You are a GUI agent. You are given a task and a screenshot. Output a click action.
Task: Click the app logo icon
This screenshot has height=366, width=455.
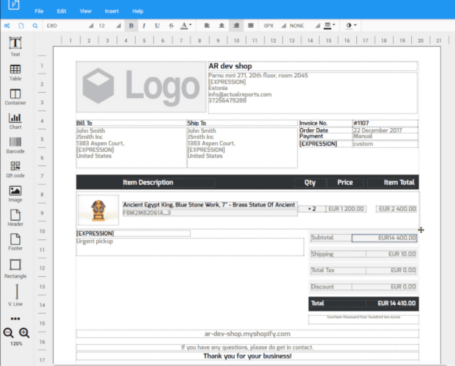click(14, 5)
